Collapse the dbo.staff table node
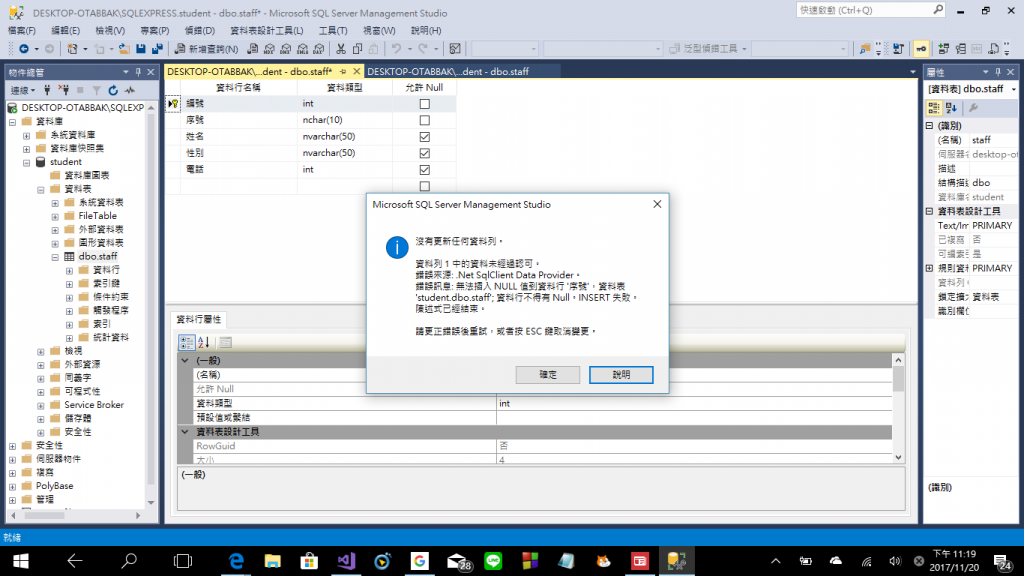This screenshot has height=576, width=1024. (x=55, y=257)
